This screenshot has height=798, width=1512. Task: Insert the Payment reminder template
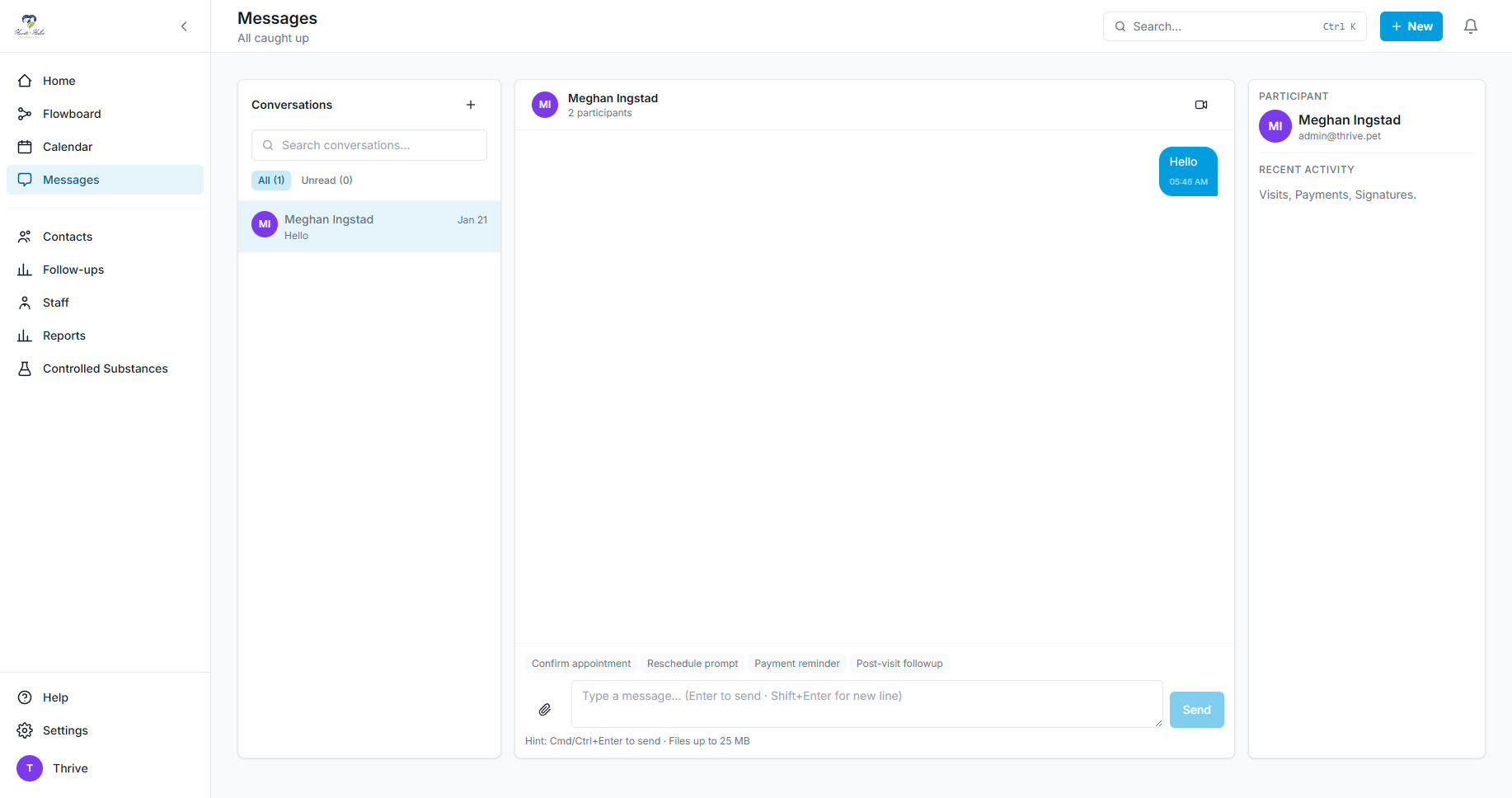pos(797,664)
